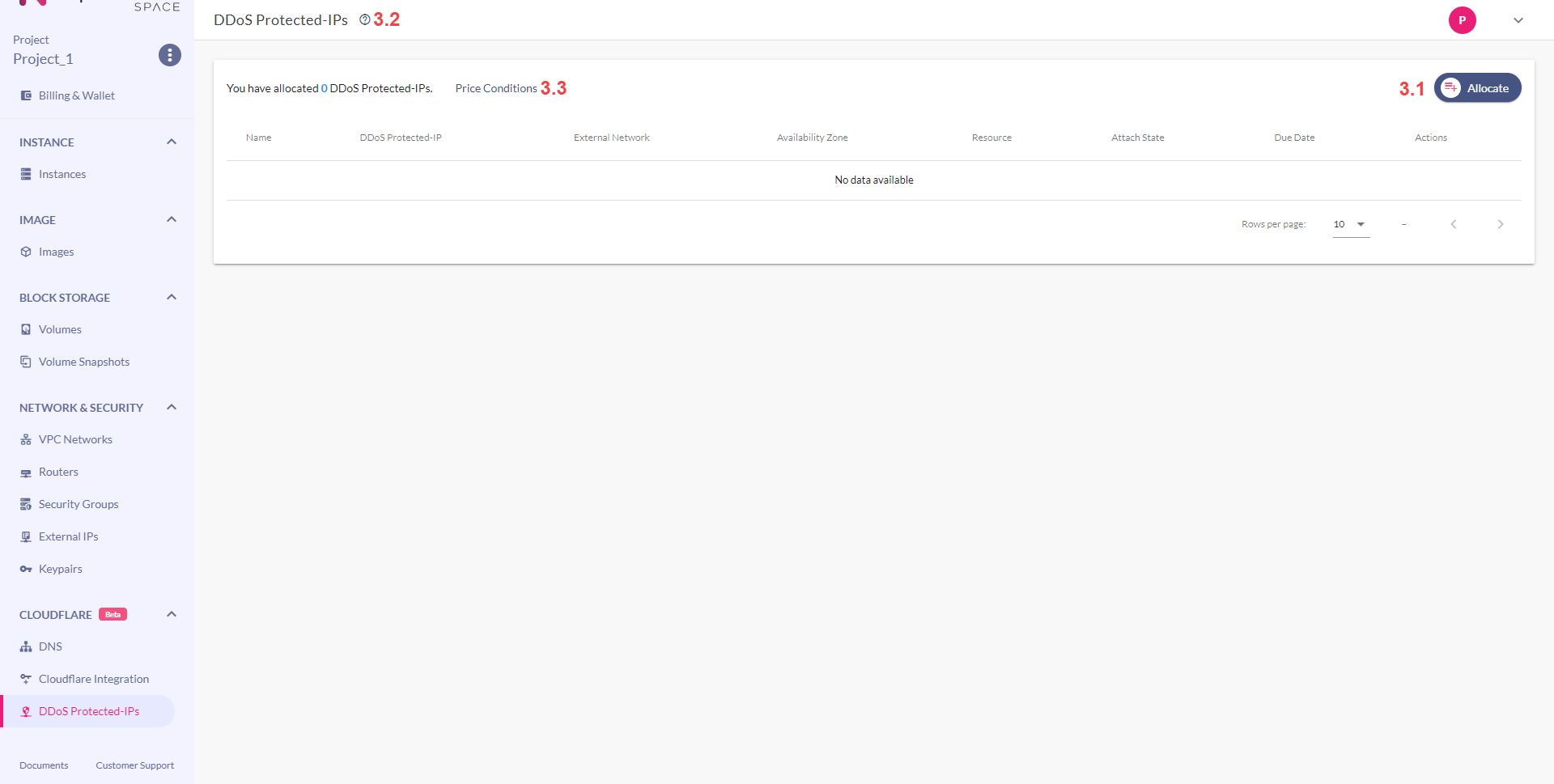
Task: Expand the account menu chevron
Action: 1518,20
